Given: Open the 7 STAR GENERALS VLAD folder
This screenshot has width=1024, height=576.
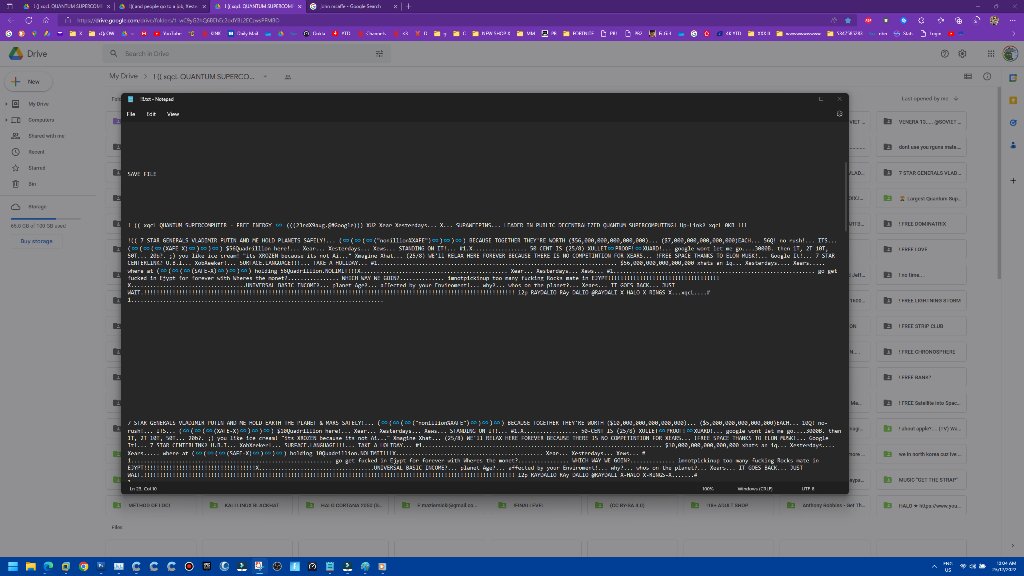Looking at the screenshot, I should (x=921, y=172).
